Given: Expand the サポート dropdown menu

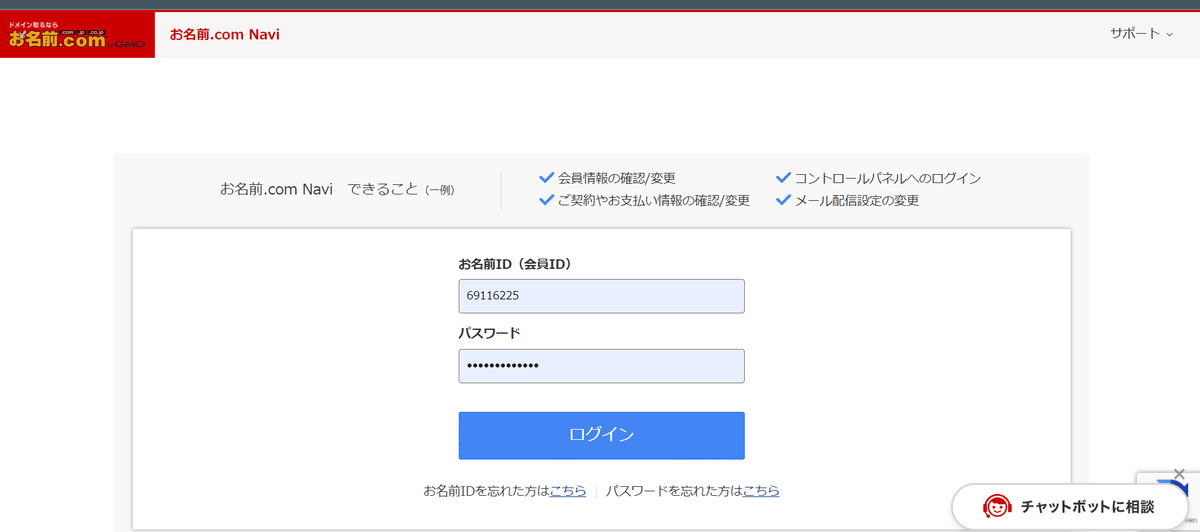Looking at the screenshot, I should coord(1141,33).
